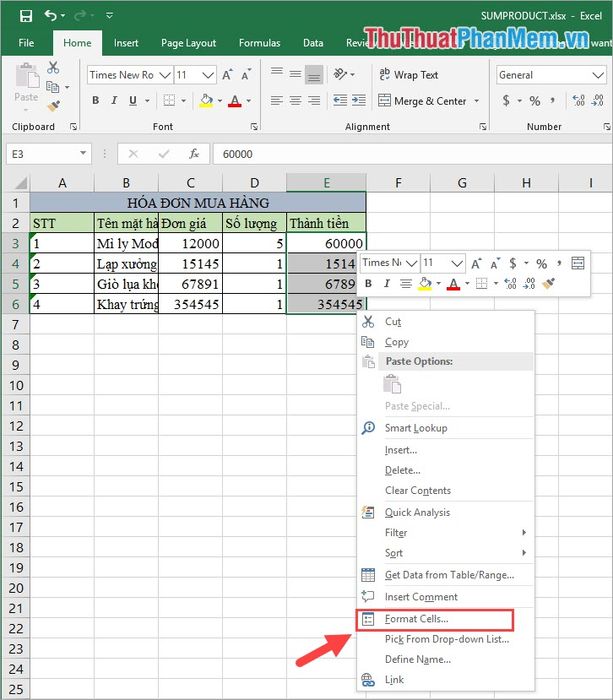Click the Merge & Center button
Image resolution: width=613 pixels, height=700 pixels.
pos(422,101)
